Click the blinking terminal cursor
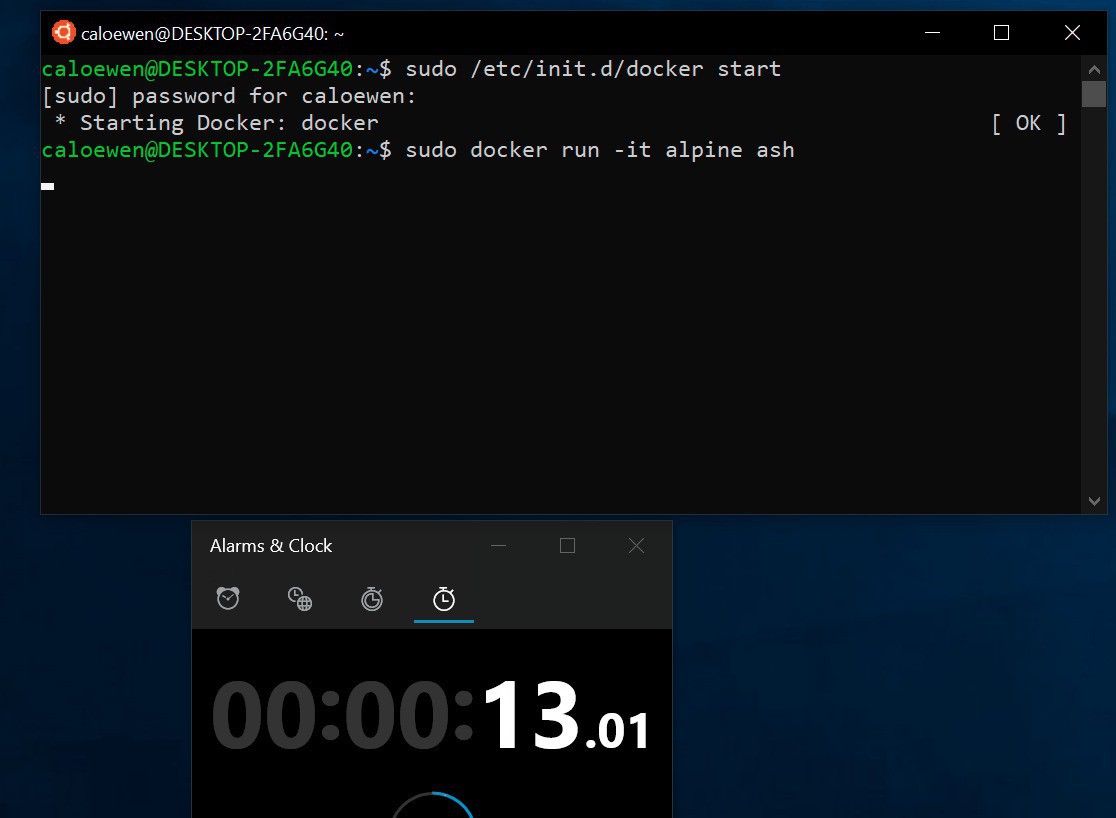Viewport: 1116px width, 818px height. tap(48, 187)
